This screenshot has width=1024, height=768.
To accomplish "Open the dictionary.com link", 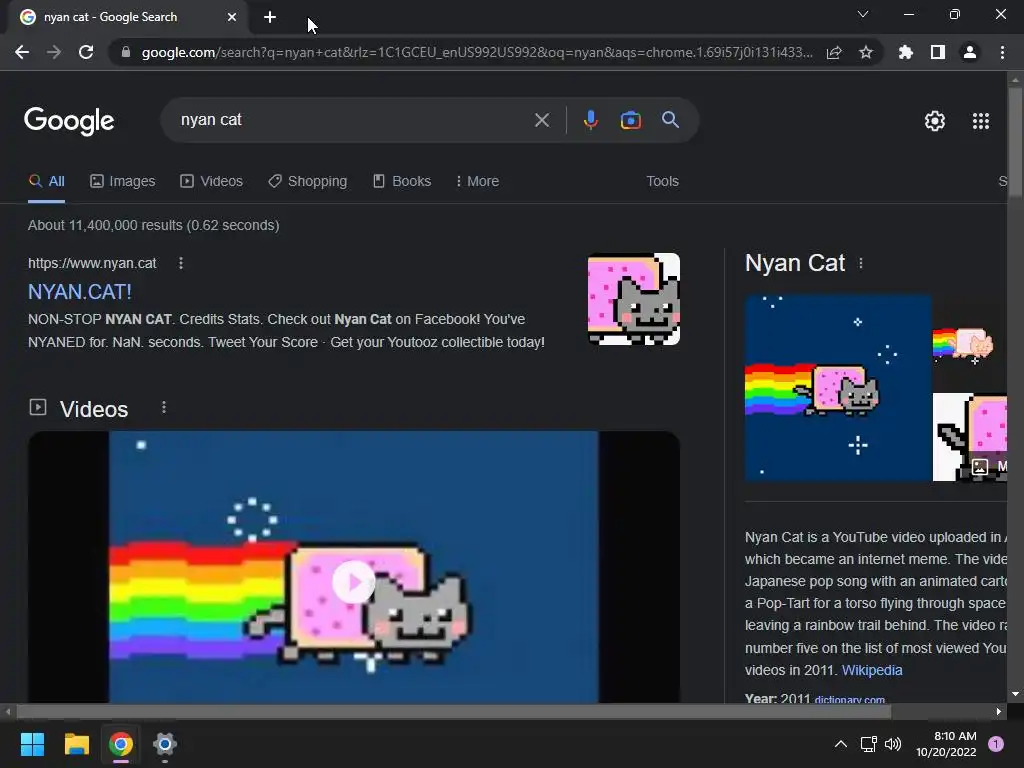I will pos(849,699).
